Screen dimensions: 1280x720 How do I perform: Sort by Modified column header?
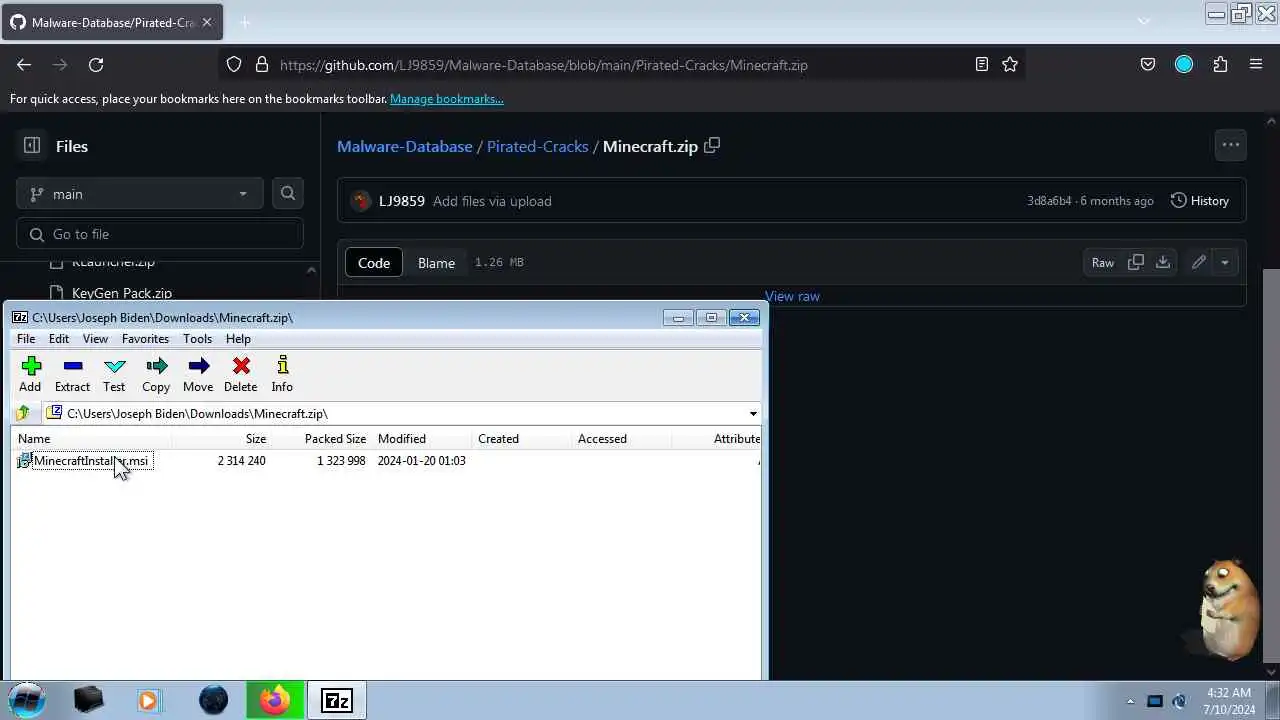422,439
